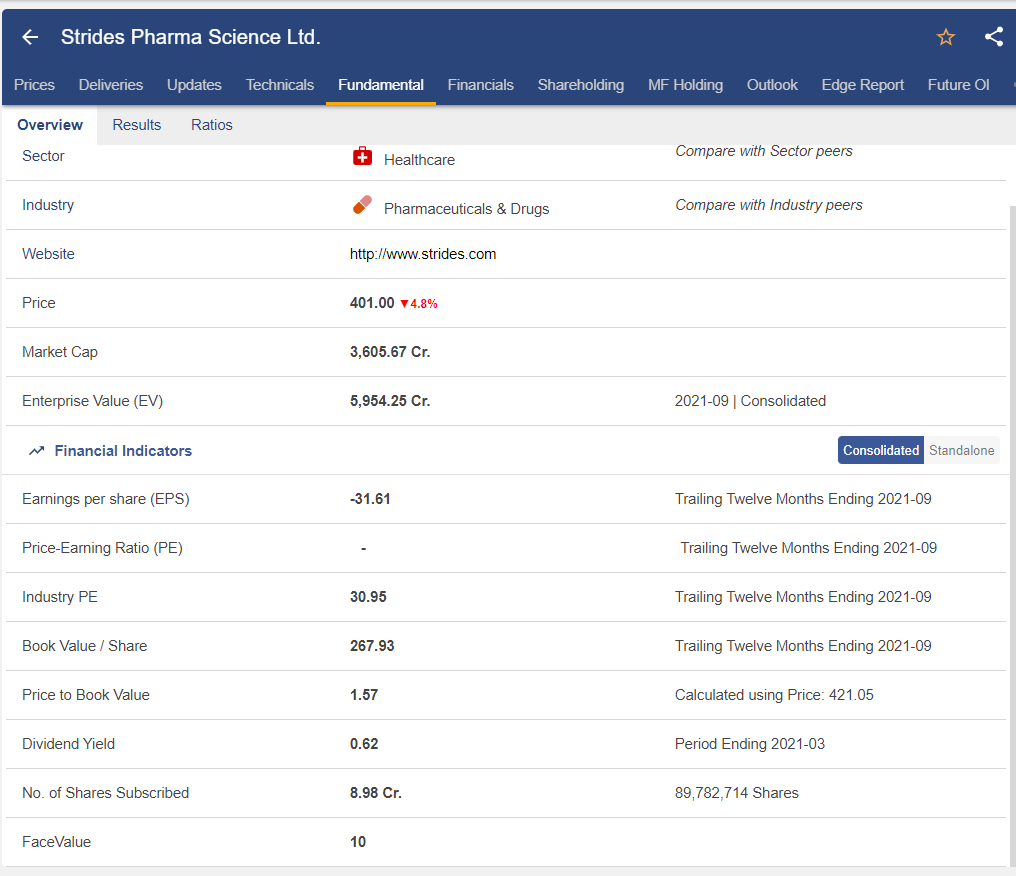
Task: Click Enterprise Value 5,954.25 Cr.
Action: 390,401
